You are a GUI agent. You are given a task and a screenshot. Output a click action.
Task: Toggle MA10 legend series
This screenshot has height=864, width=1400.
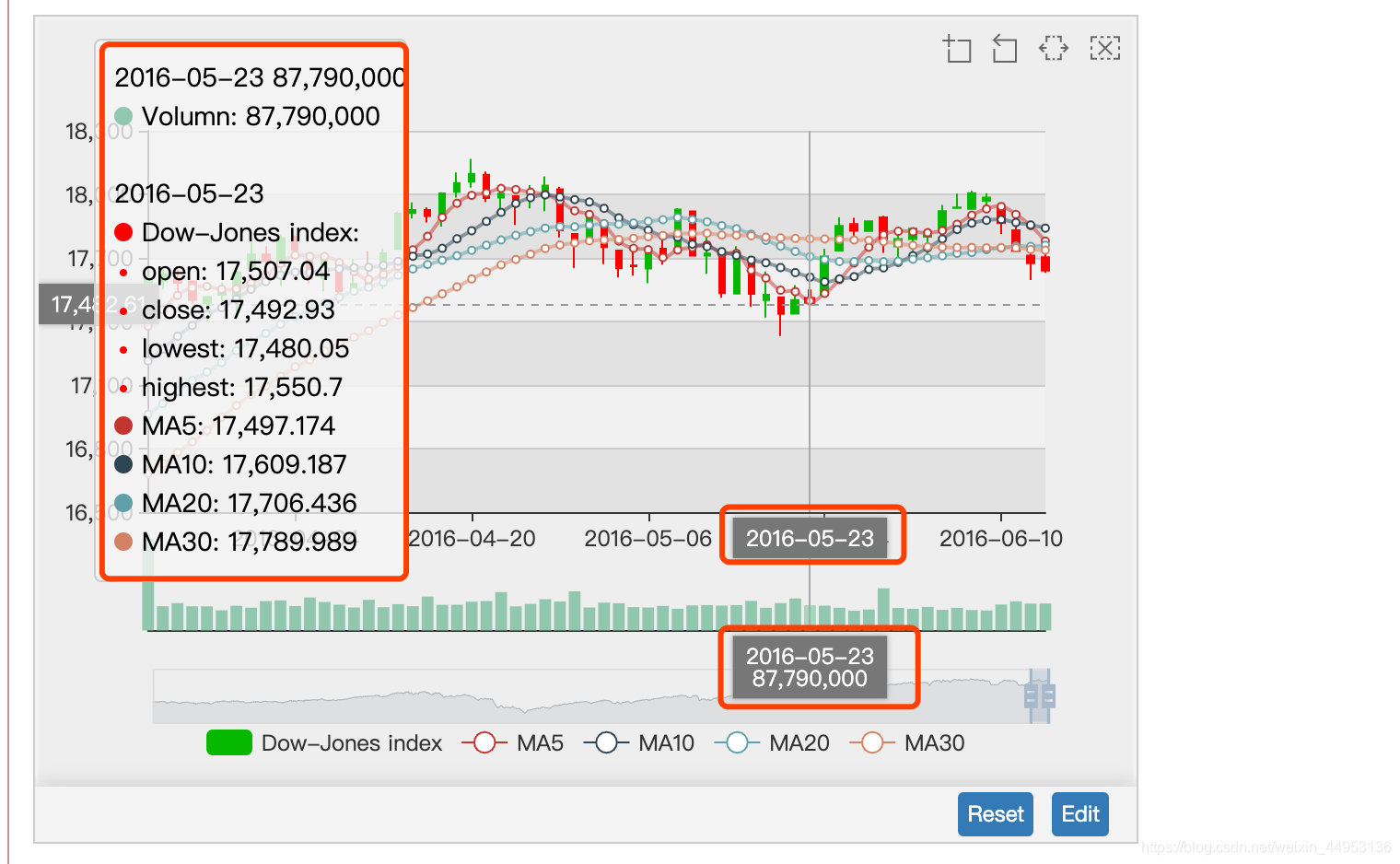(x=639, y=742)
